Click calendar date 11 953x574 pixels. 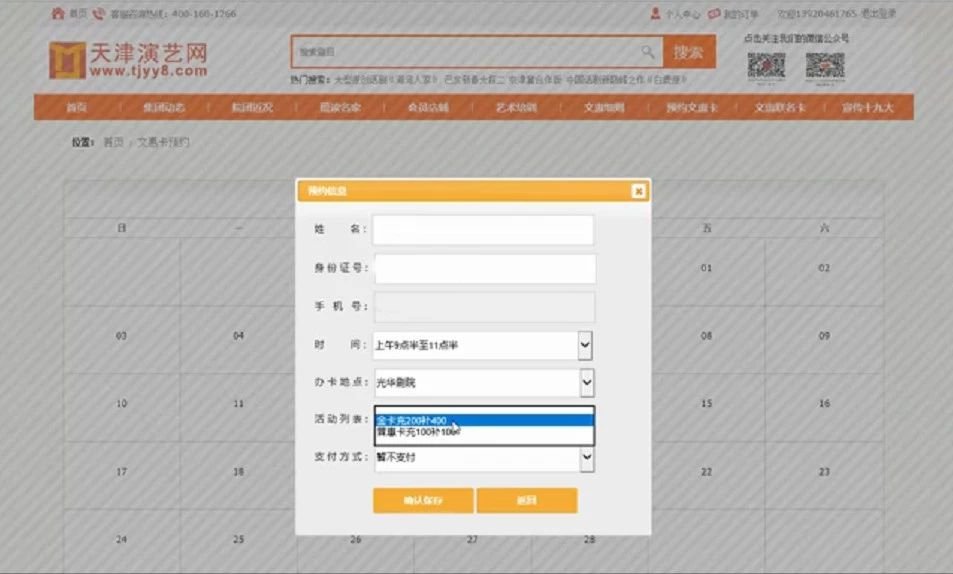238,404
